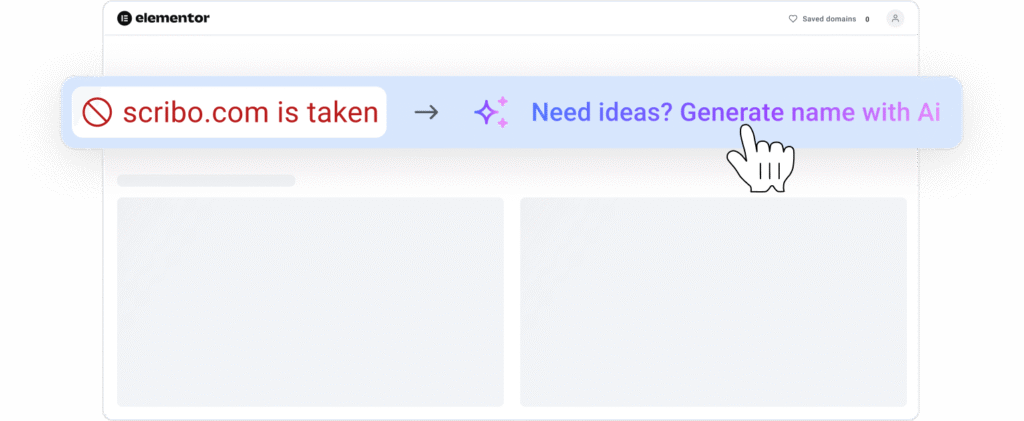The width and height of the screenshot is (1024, 421).
Task: Click the grey loading heading bar
Action: pyautogui.click(x=206, y=181)
